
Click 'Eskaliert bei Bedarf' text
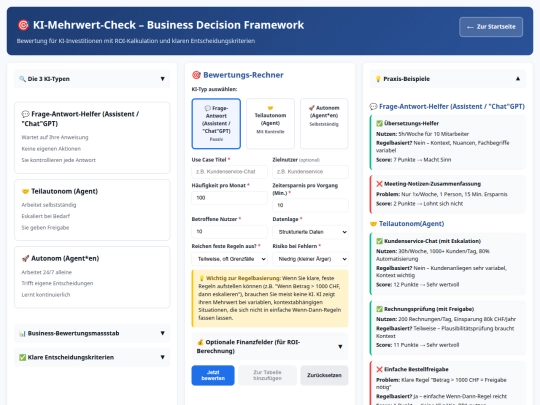tap(45, 216)
